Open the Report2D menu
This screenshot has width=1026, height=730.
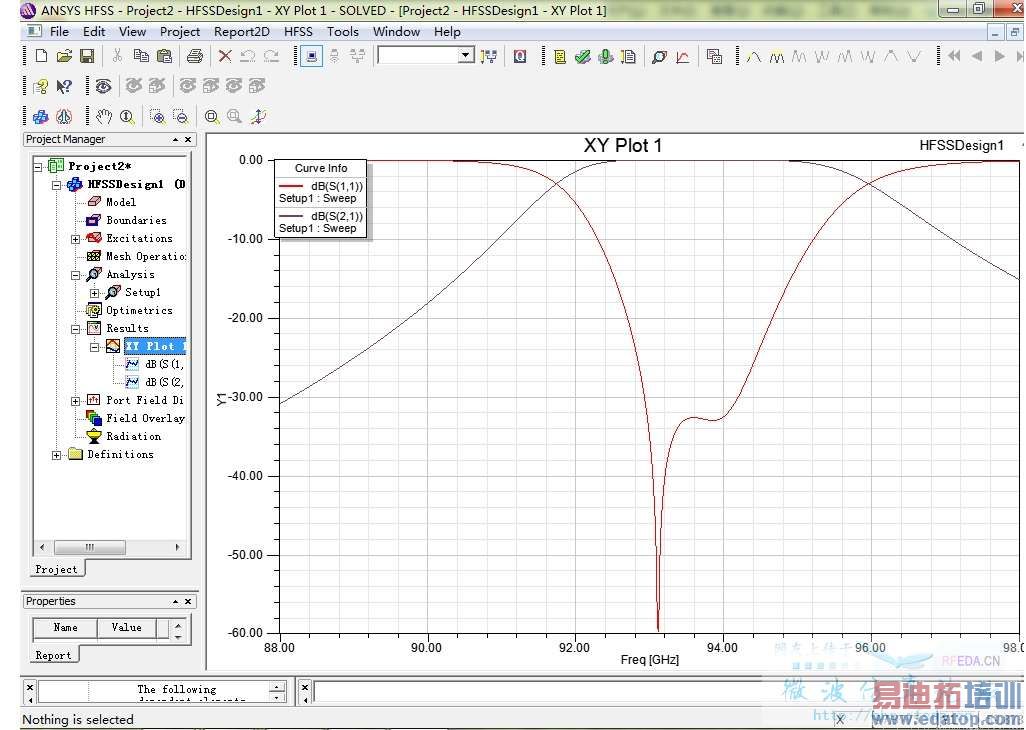tap(242, 31)
